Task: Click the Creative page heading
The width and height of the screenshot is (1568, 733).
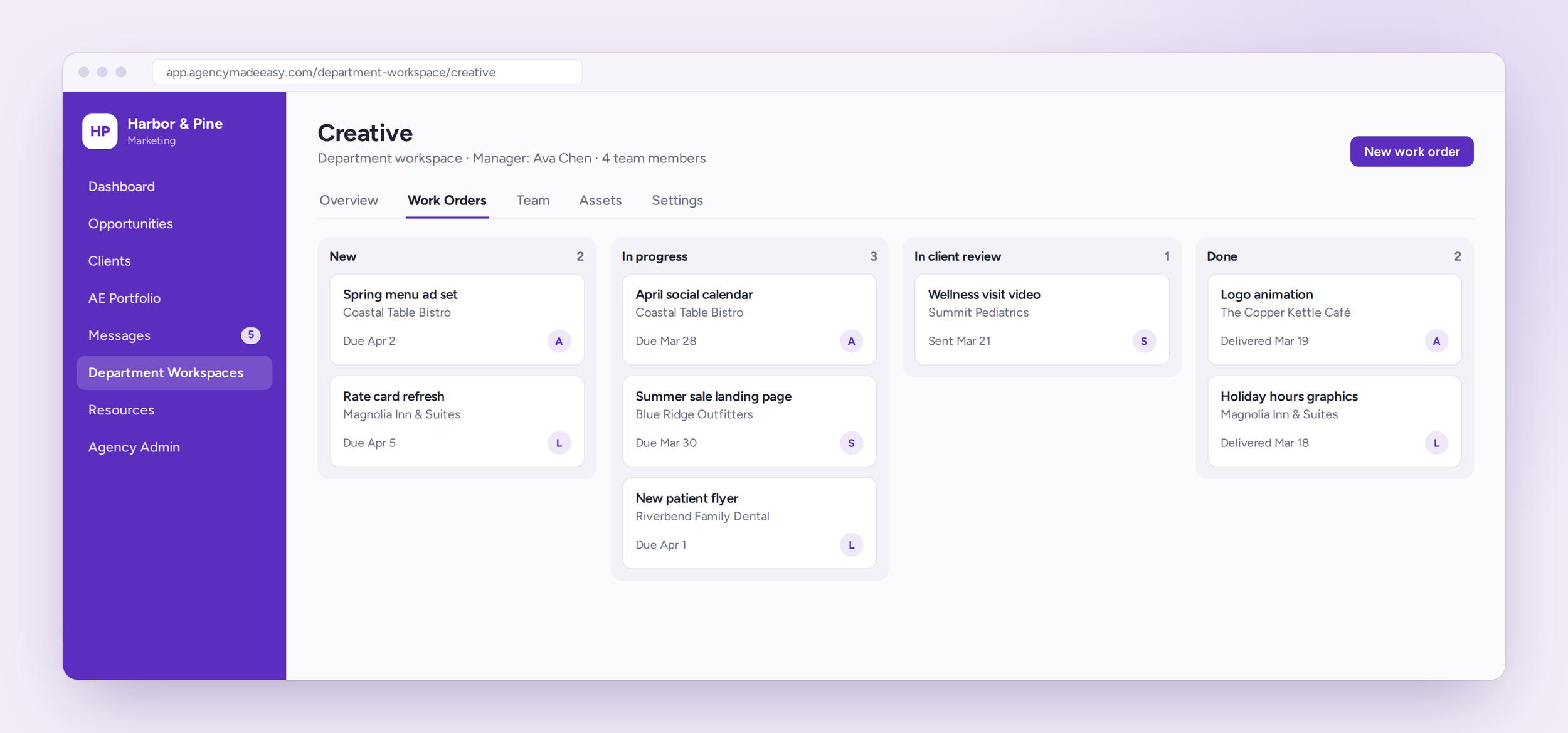Action: pyautogui.click(x=365, y=133)
